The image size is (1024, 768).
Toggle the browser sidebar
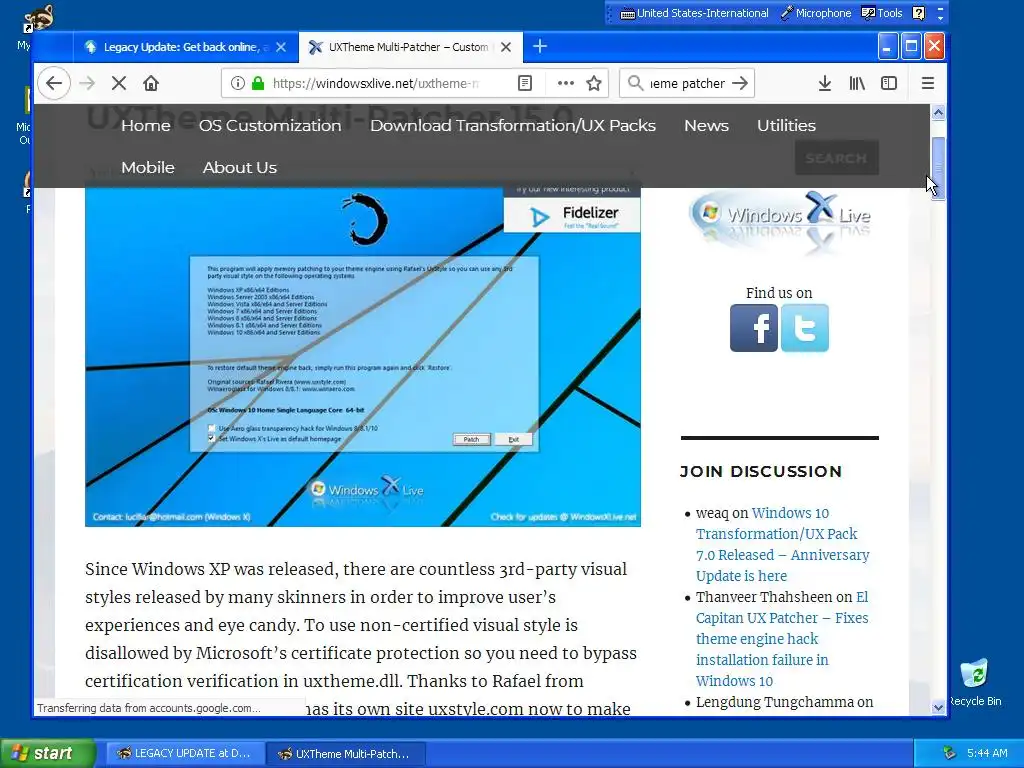pos(889,83)
